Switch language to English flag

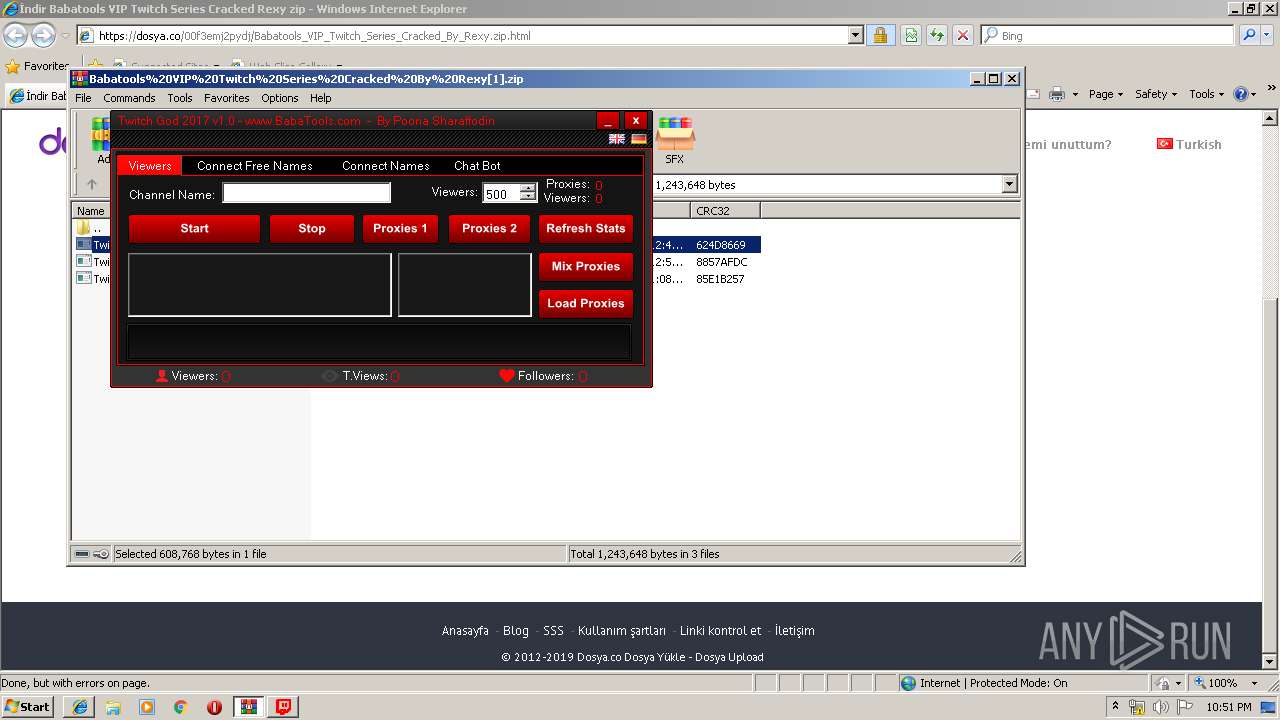click(x=617, y=139)
